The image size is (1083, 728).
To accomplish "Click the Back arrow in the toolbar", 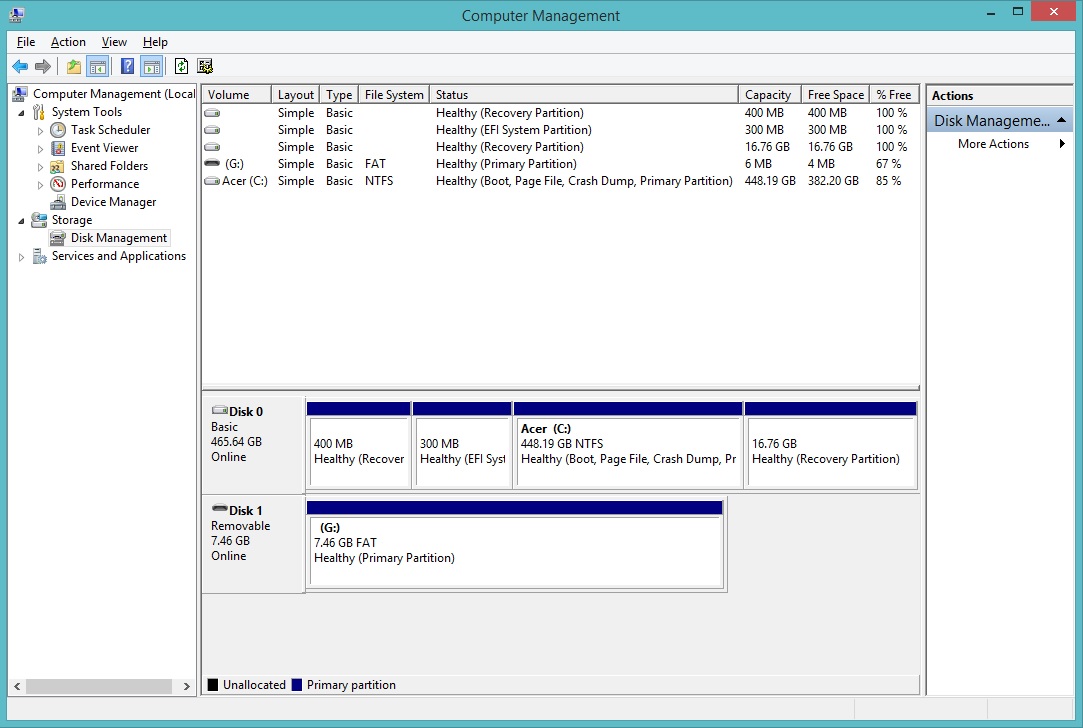I will tap(20, 66).
